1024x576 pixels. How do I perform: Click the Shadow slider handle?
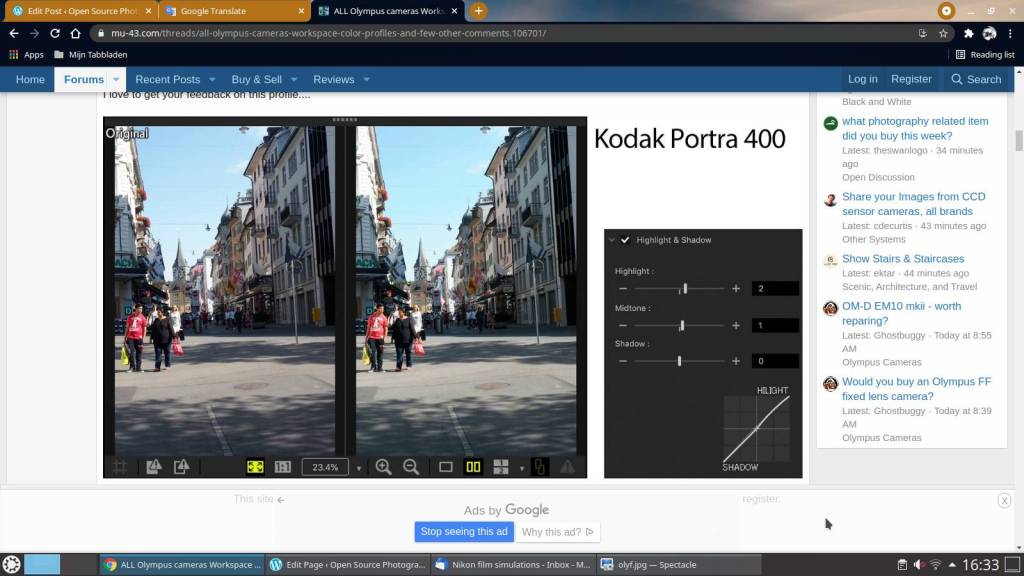click(679, 361)
